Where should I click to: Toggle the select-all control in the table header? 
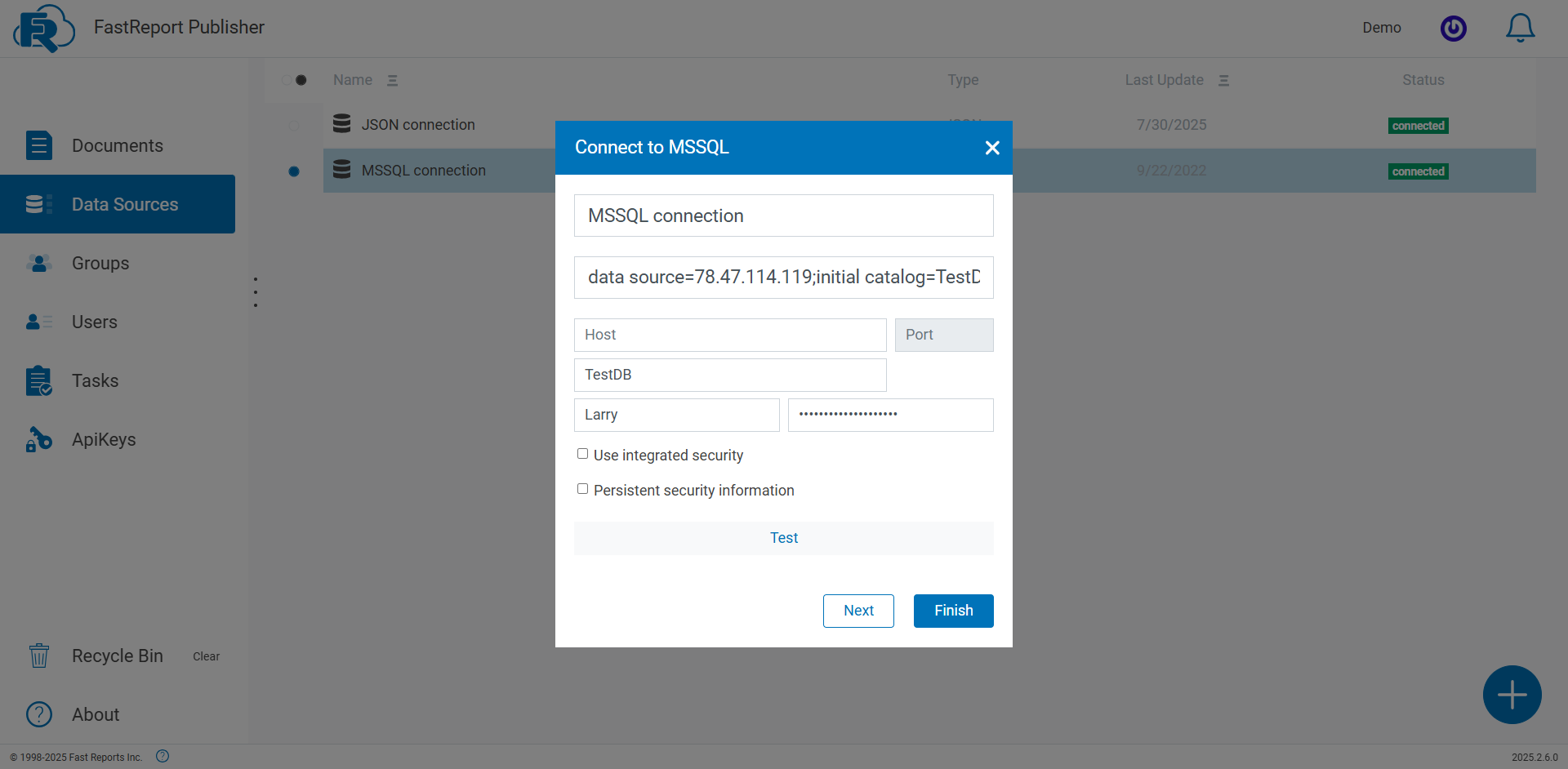(x=295, y=80)
